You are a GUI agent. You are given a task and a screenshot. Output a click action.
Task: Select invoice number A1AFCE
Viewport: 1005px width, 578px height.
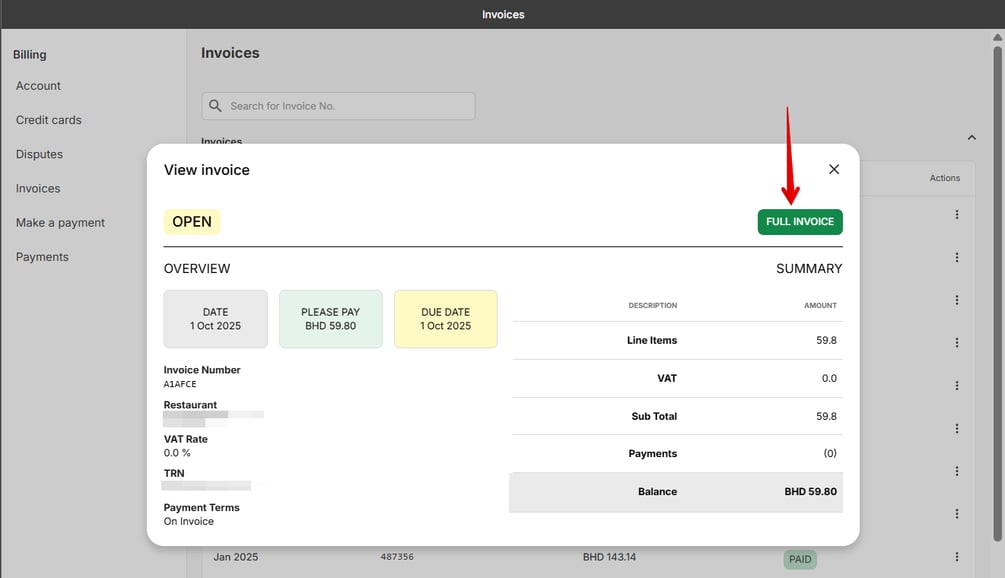(179, 384)
